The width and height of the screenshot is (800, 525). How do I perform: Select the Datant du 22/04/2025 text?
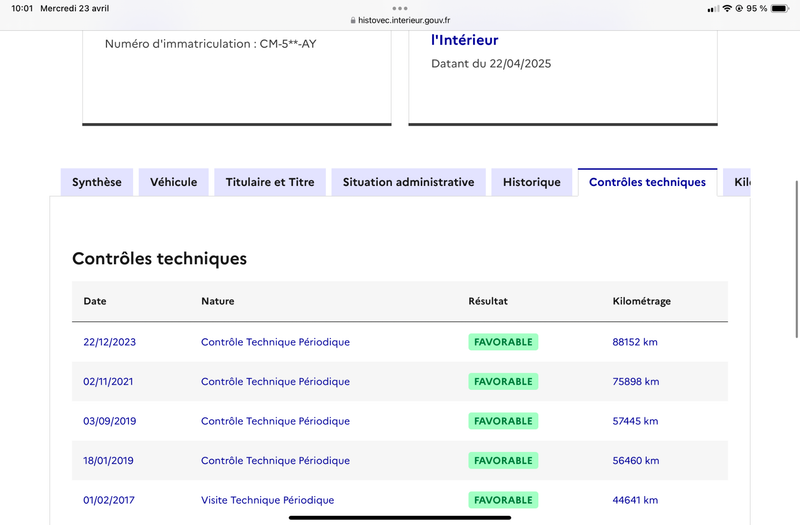tap(491, 64)
